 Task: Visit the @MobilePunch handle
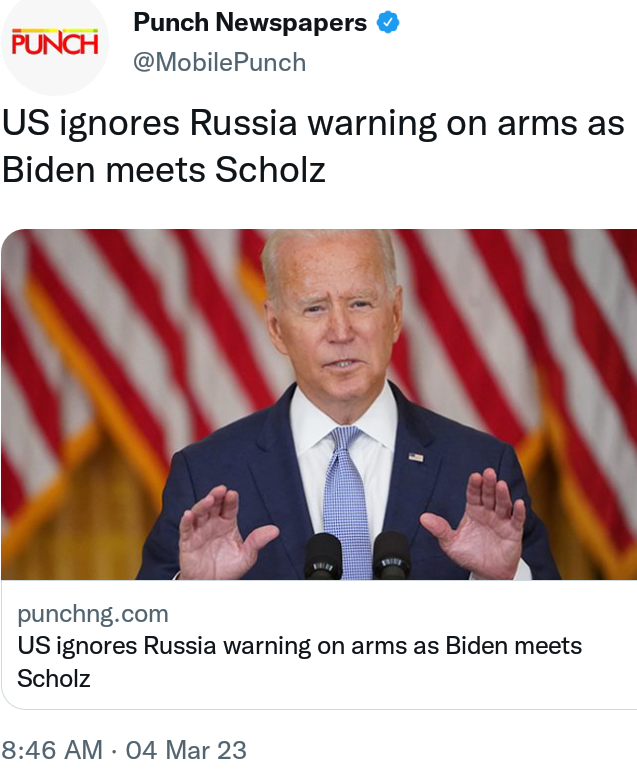click(220, 62)
